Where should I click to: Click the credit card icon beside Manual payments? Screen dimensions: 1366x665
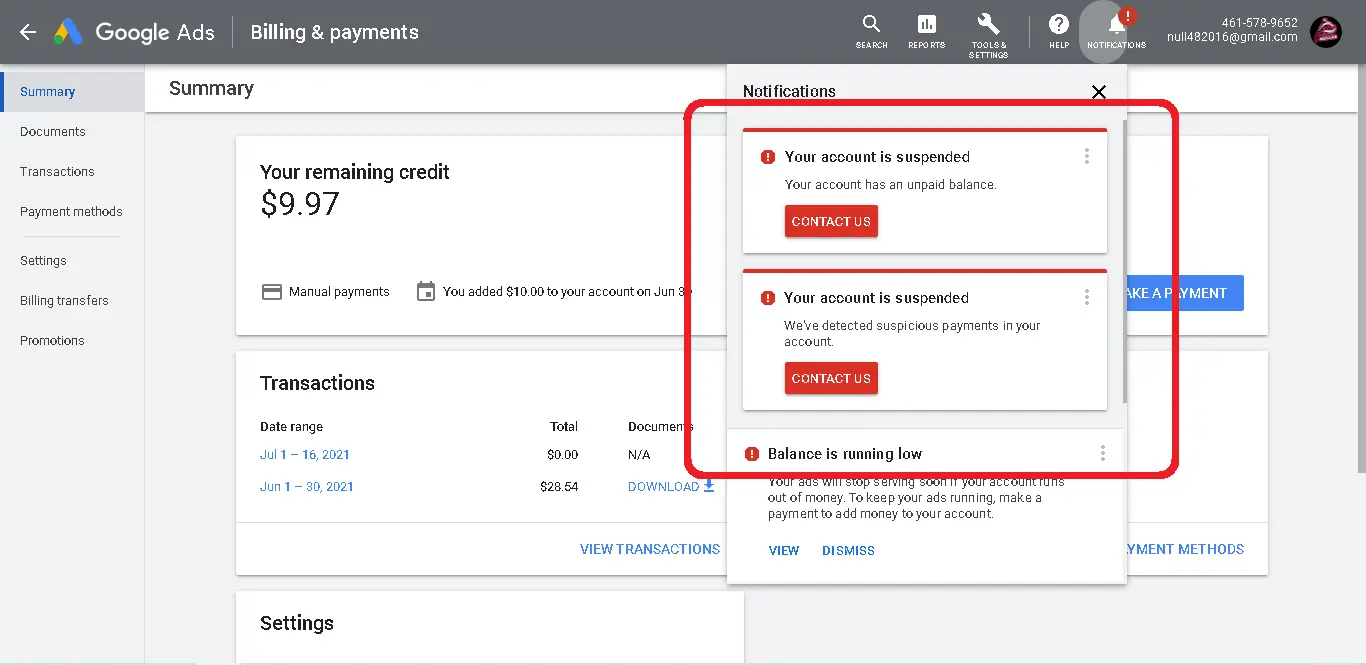coord(271,292)
